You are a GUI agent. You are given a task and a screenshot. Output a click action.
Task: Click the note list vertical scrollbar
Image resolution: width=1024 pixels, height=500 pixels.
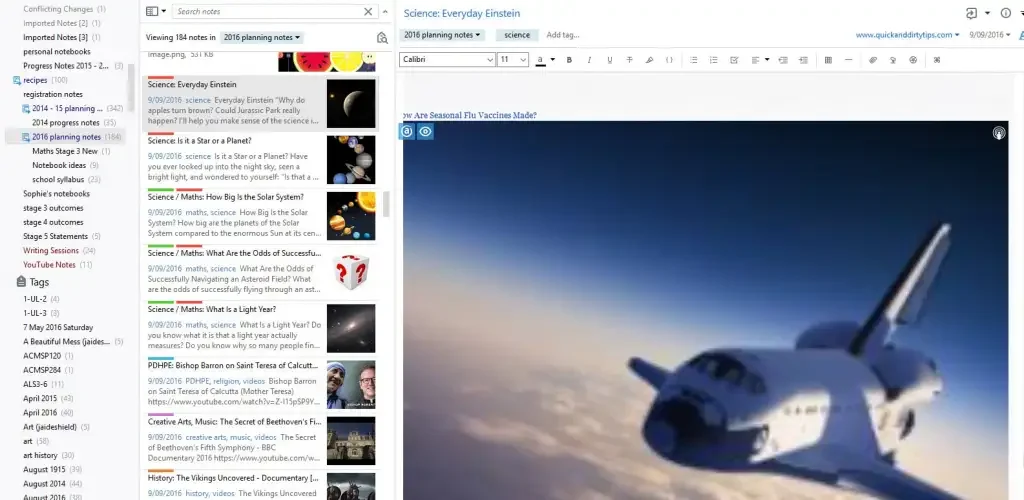pos(386,204)
